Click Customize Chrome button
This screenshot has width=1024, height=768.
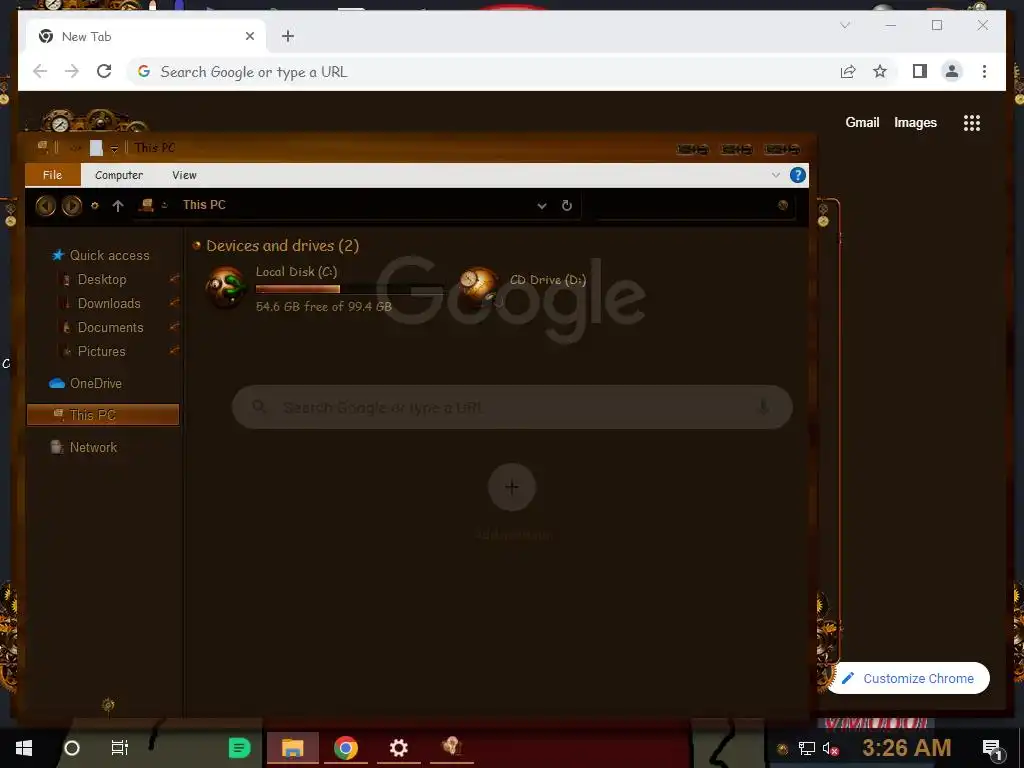(908, 678)
